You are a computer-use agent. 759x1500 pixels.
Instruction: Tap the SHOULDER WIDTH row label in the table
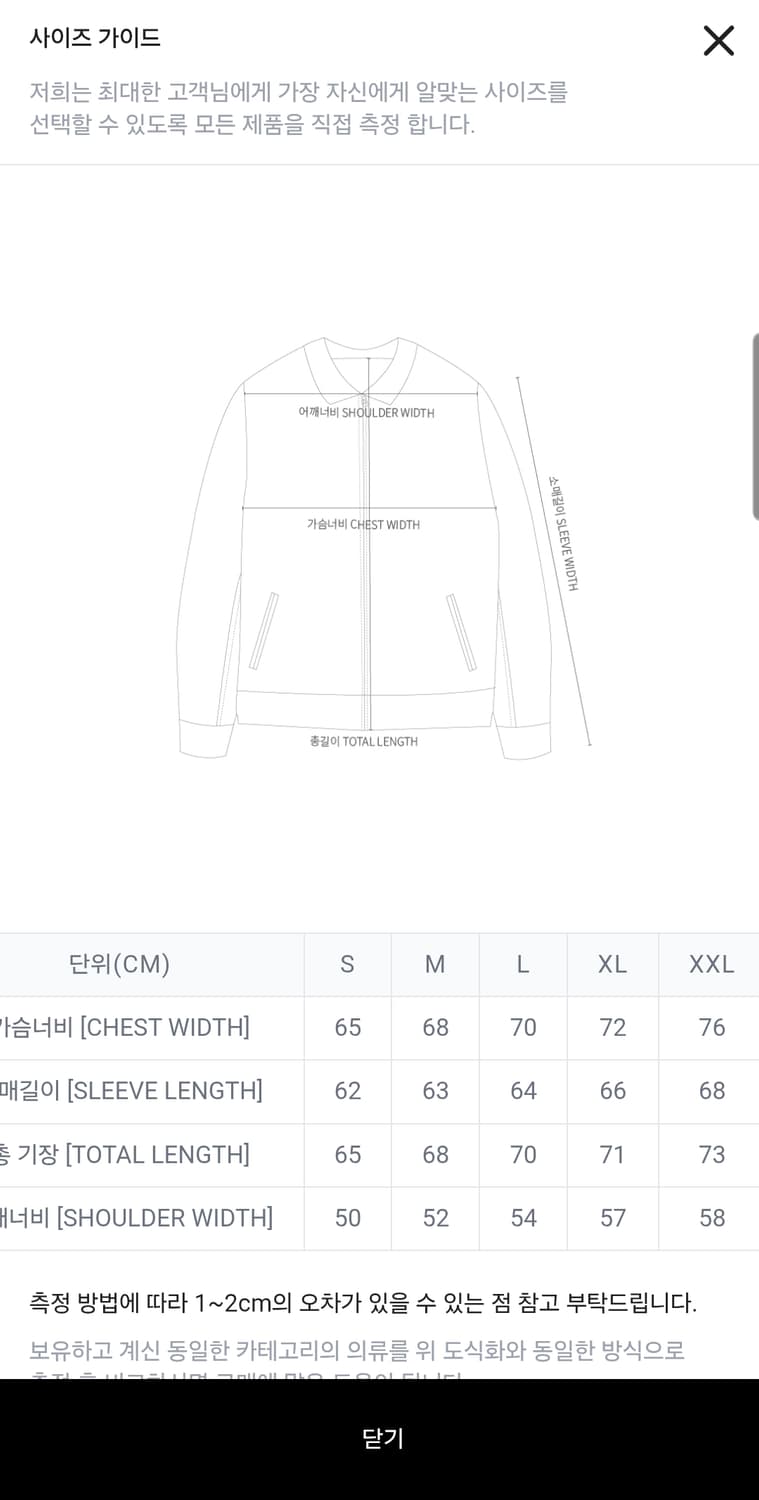pyautogui.click(x=136, y=1218)
